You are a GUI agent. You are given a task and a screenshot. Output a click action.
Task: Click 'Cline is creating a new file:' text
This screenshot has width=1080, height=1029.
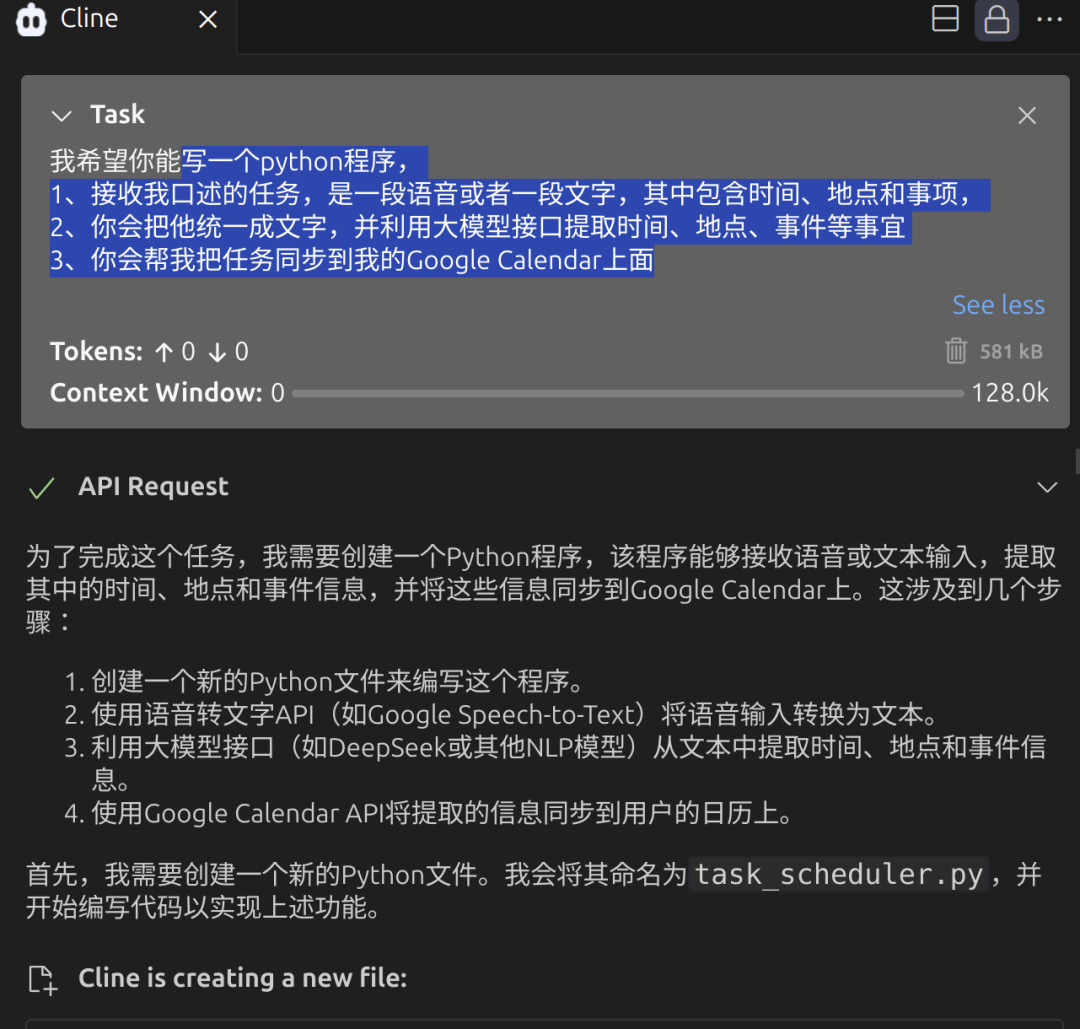[242, 978]
